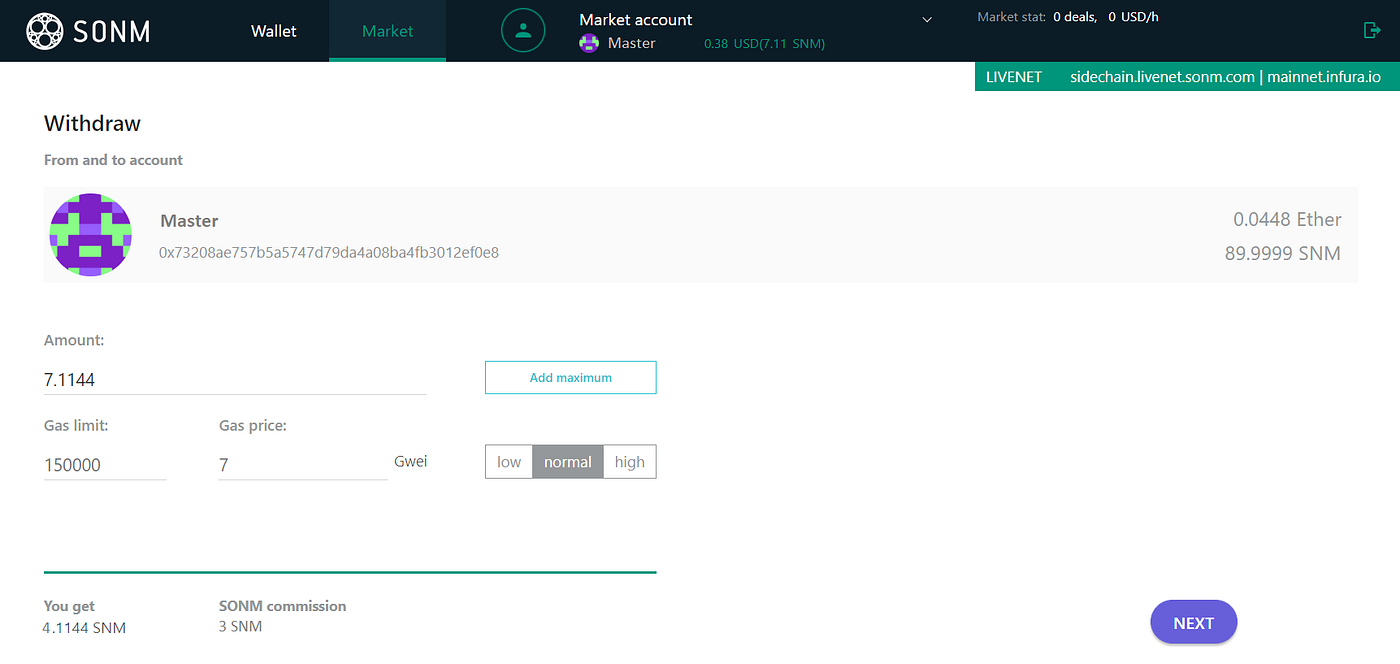Click the 89.9999 SNM balance
1400x664 pixels.
click(1283, 253)
